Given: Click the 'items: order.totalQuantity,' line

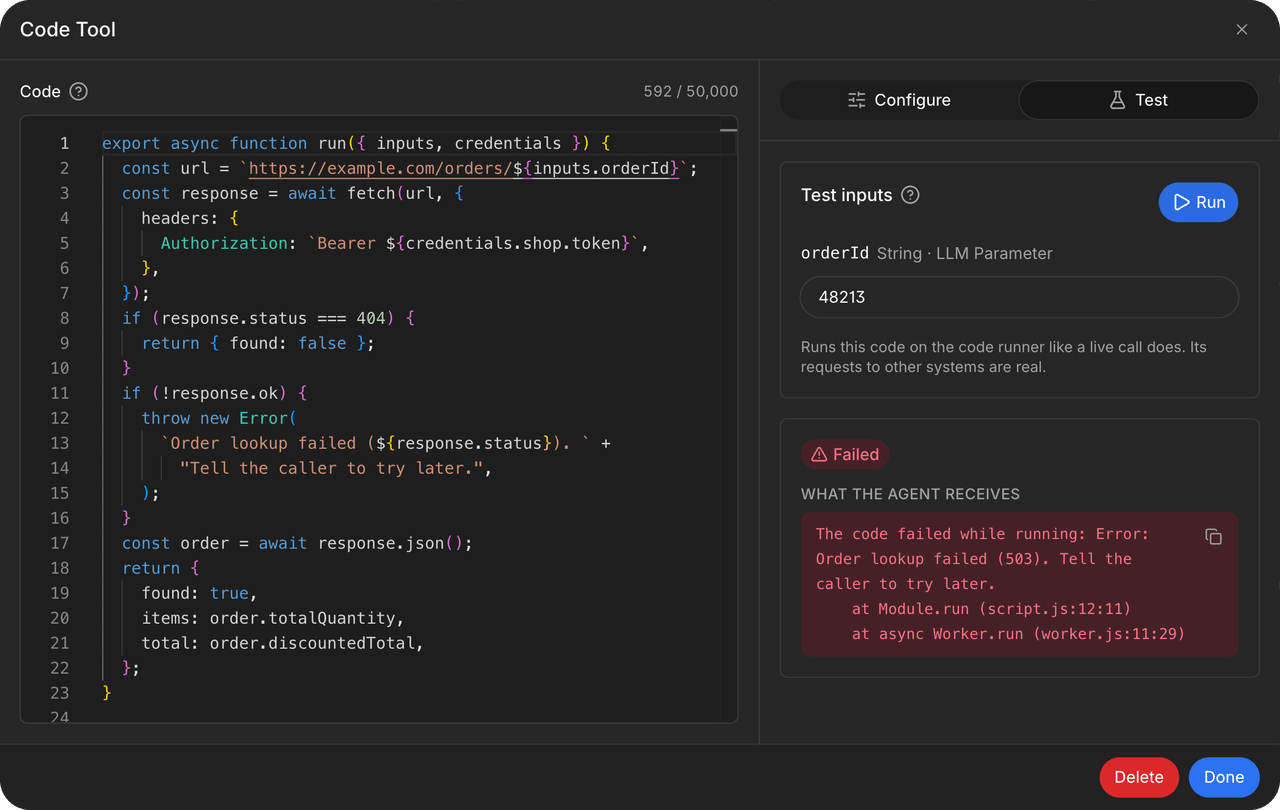Looking at the screenshot, I should tap(273, 618).
